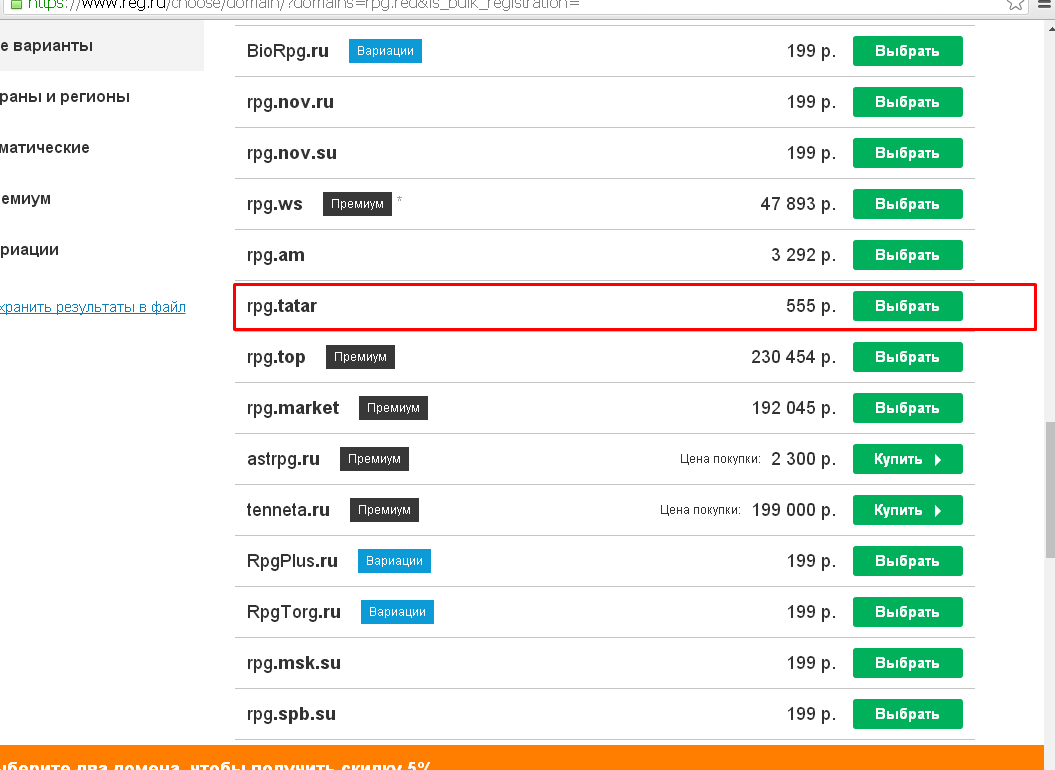Click the Вариации badge beside BioRpg.ru
The width and height of the screenshot is (1055, 770).
385,51
